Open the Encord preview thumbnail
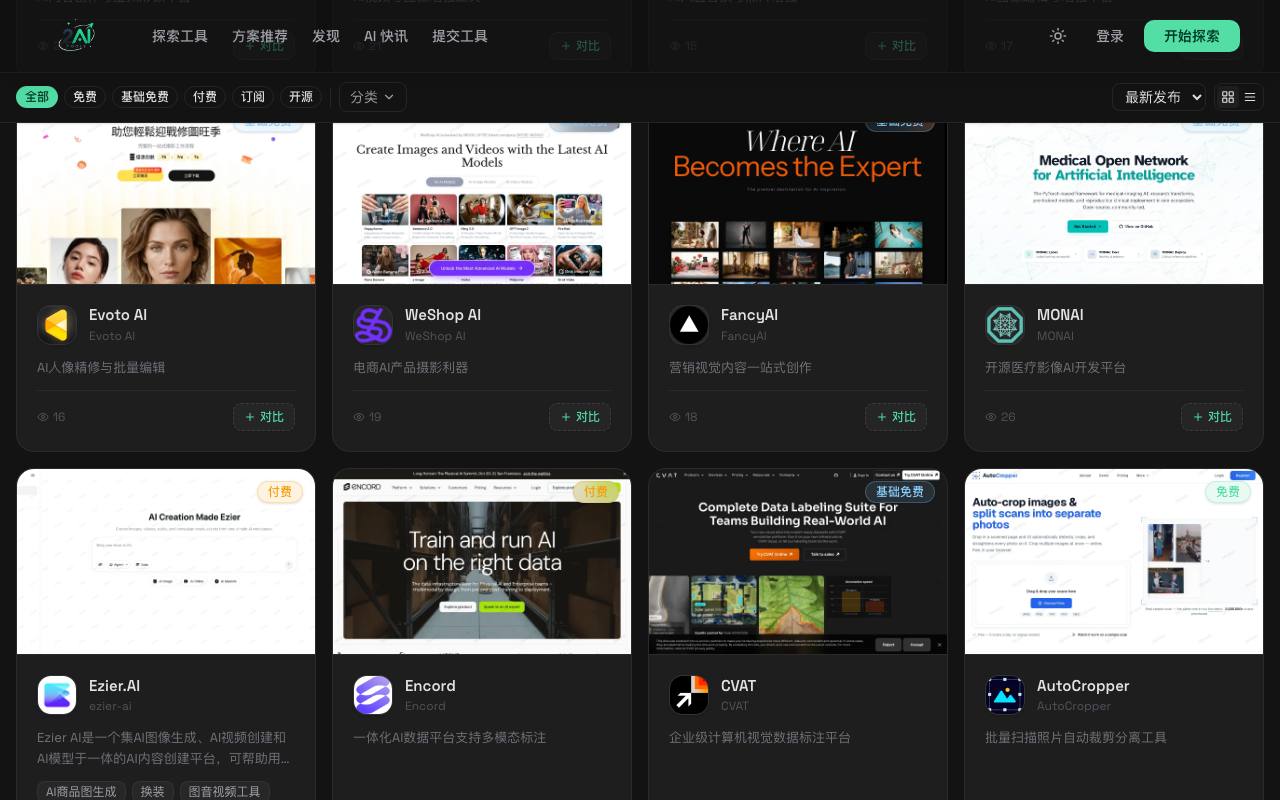The image size is (1280, 800). (x=482, y=562)
